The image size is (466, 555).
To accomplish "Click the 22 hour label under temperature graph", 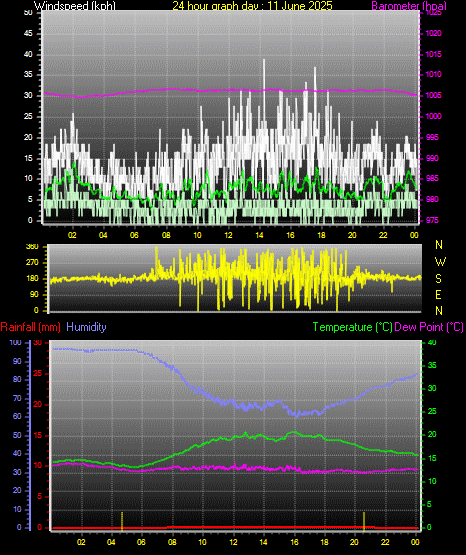I will tap(385, 542).
